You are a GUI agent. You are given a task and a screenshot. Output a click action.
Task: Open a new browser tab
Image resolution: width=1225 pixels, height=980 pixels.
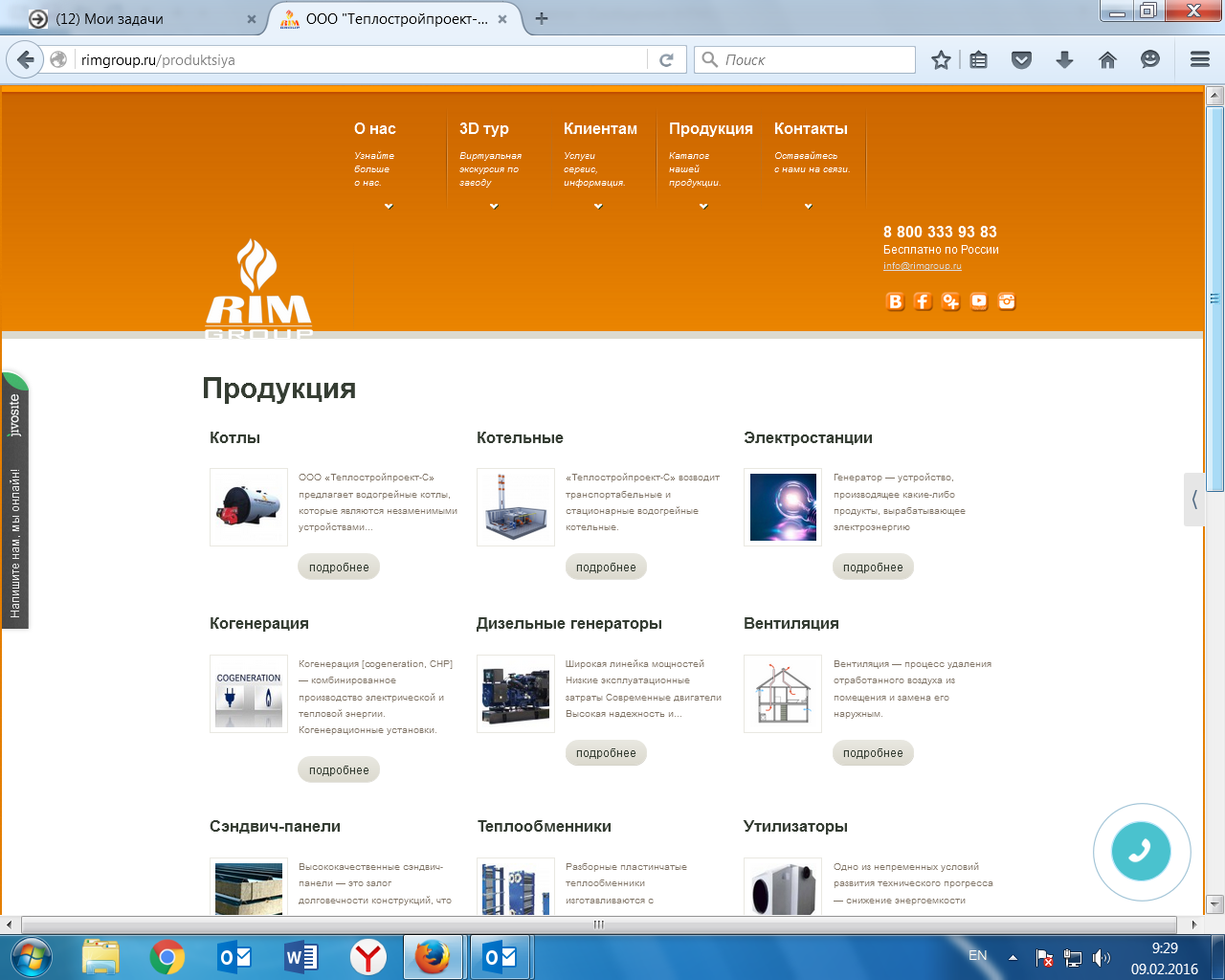coord(542,18)
